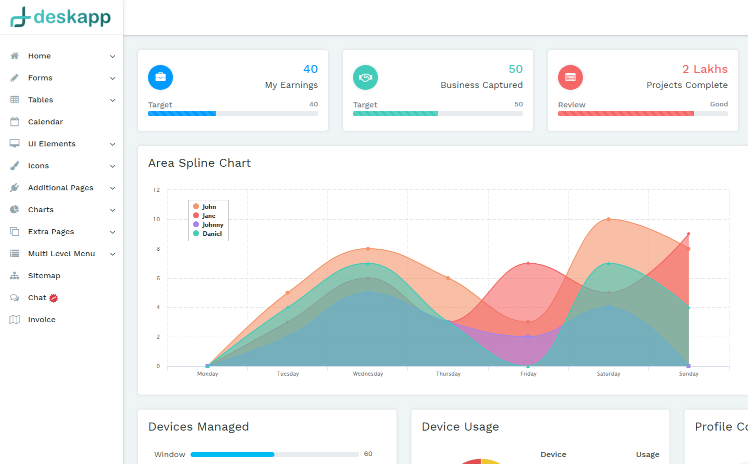Open the Home menu item
This screenshot has width=748, height=464.
point(39,56)
